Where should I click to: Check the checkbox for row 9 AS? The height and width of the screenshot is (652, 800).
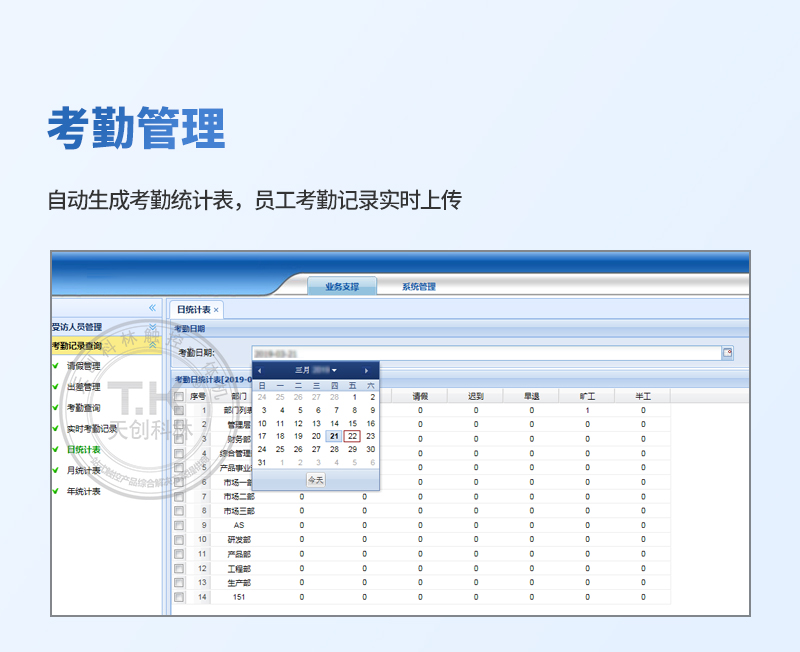179,525
